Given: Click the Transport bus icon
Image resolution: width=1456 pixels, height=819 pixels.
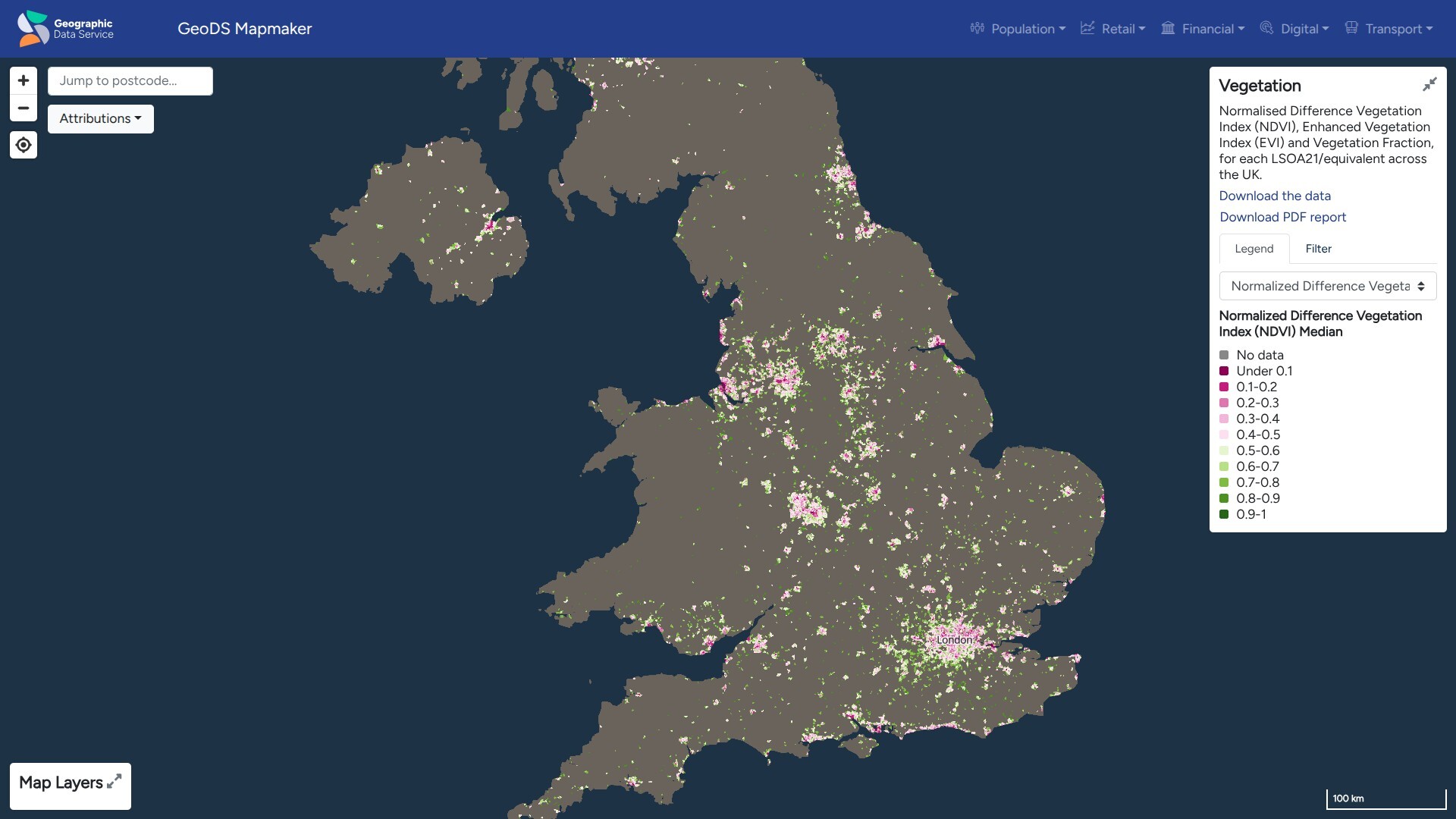Looking at the screenshot, I should [x=1351, y=28].
